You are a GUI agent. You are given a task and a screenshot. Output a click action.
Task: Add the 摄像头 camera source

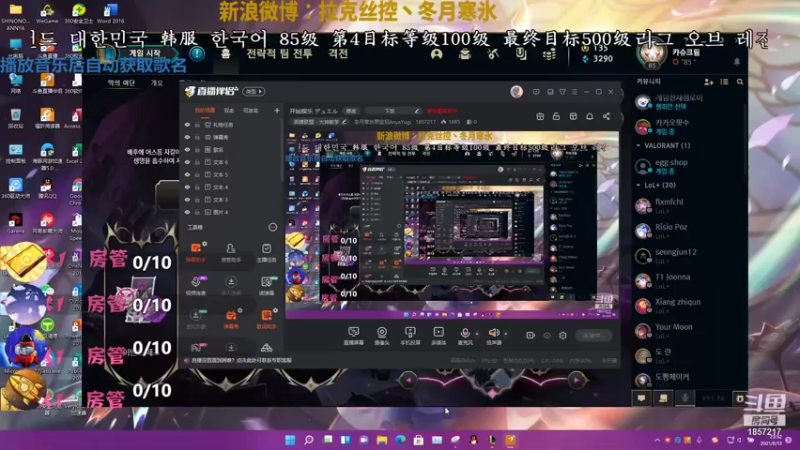click(382, 336)
